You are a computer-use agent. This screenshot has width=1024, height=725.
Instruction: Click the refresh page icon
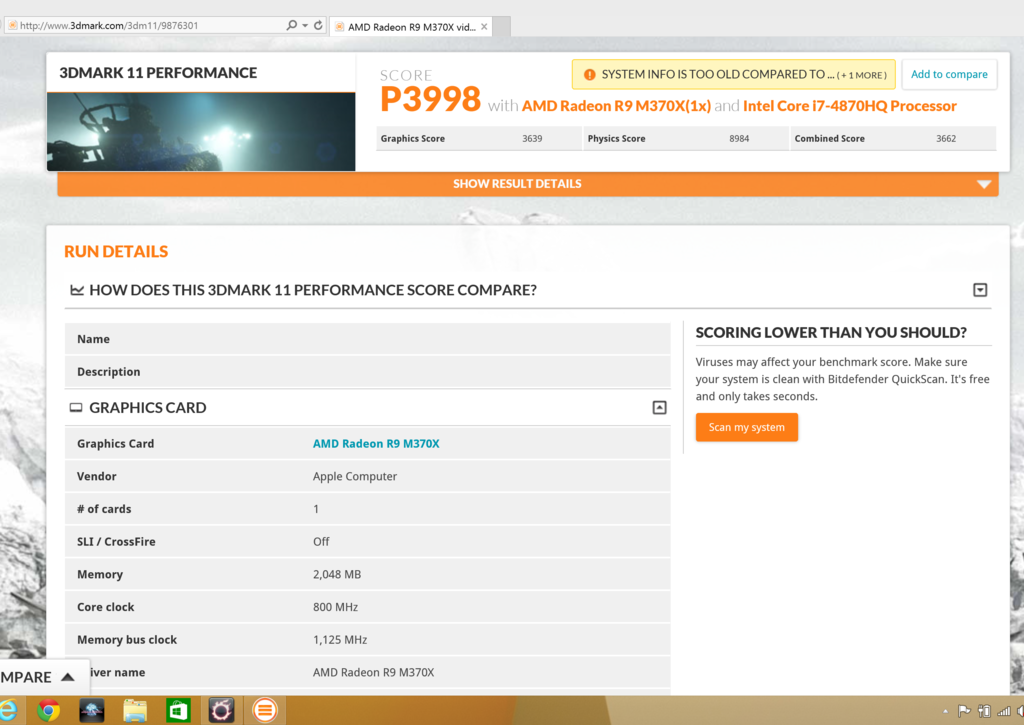318,25
